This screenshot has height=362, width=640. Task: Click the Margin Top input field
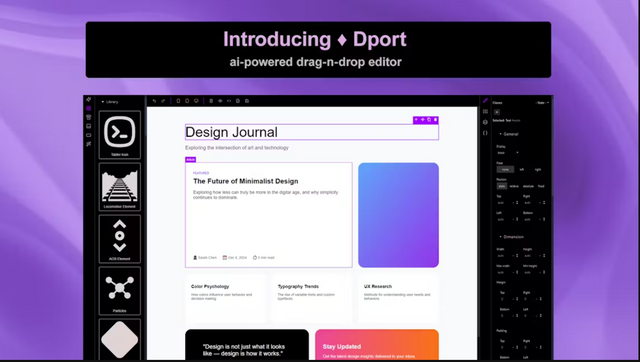point(507,299)
